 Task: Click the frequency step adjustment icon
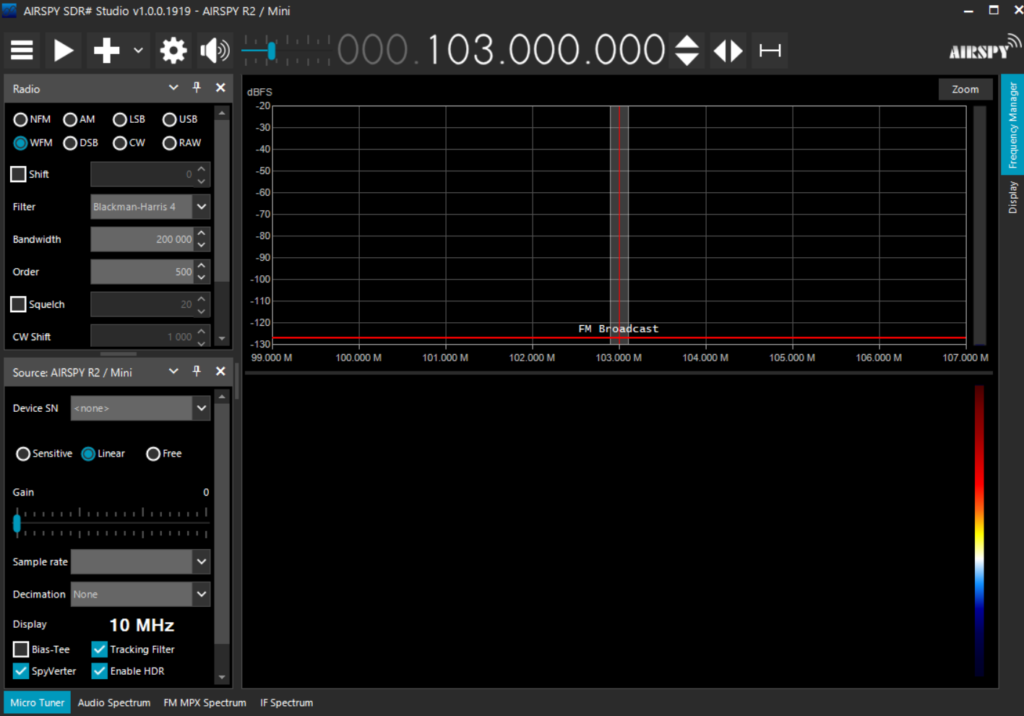pos(687,49)
